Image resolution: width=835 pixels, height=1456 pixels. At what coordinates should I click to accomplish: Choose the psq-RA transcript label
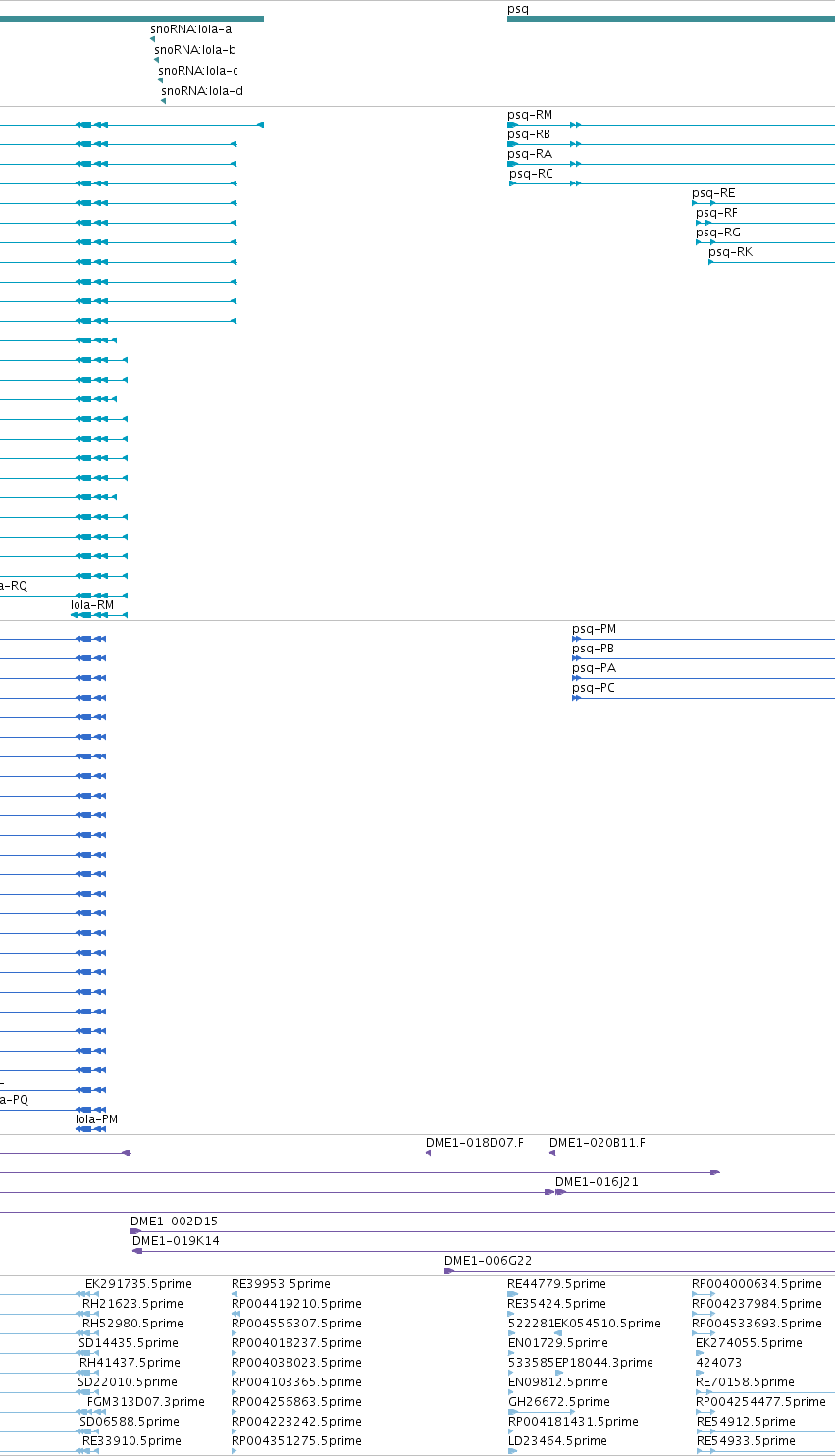click(x=530, y=154)
